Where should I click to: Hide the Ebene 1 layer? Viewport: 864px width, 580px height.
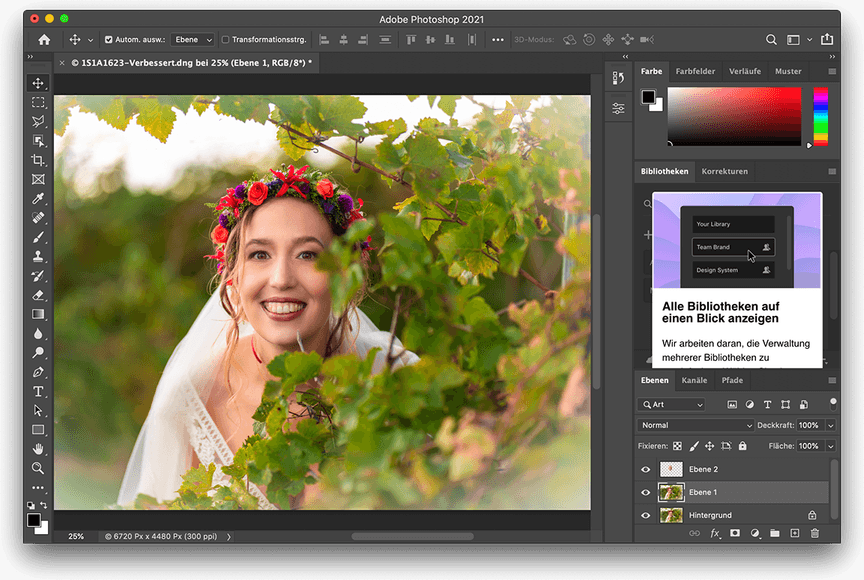[646, 492]
